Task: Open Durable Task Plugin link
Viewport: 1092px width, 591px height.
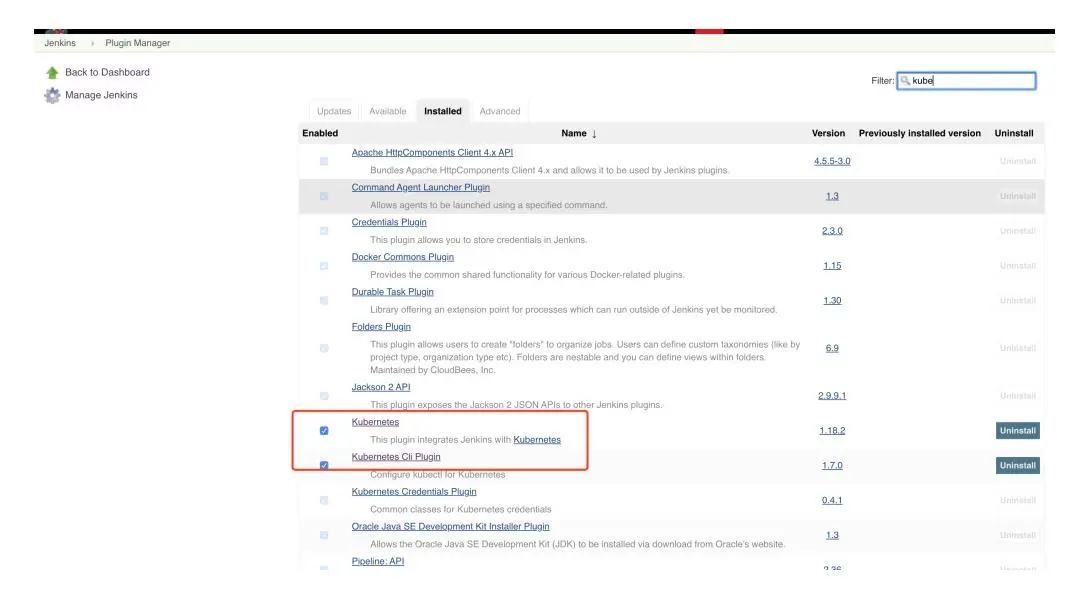Action: (x=392, y=292)
